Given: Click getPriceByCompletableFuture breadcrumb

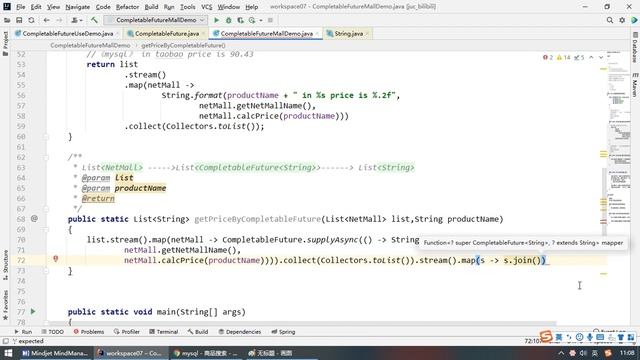Looking at the screenshot, I should (183, 45).
